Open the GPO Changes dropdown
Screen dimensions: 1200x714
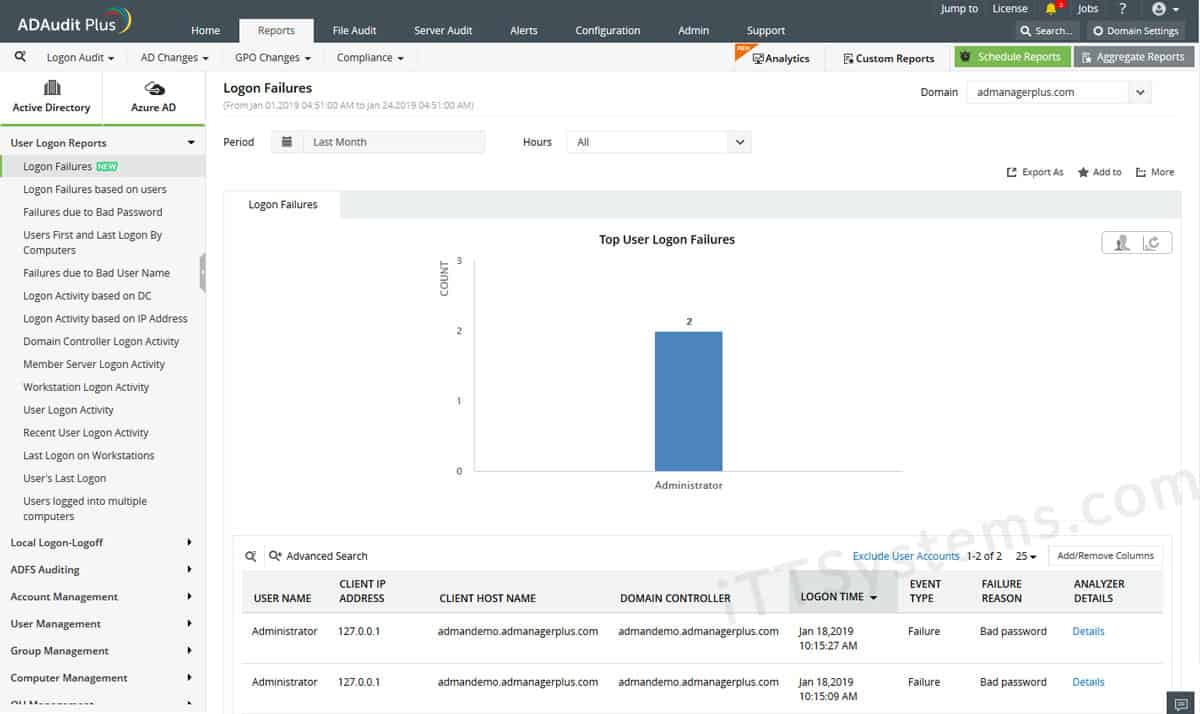[x=273, y=58]
